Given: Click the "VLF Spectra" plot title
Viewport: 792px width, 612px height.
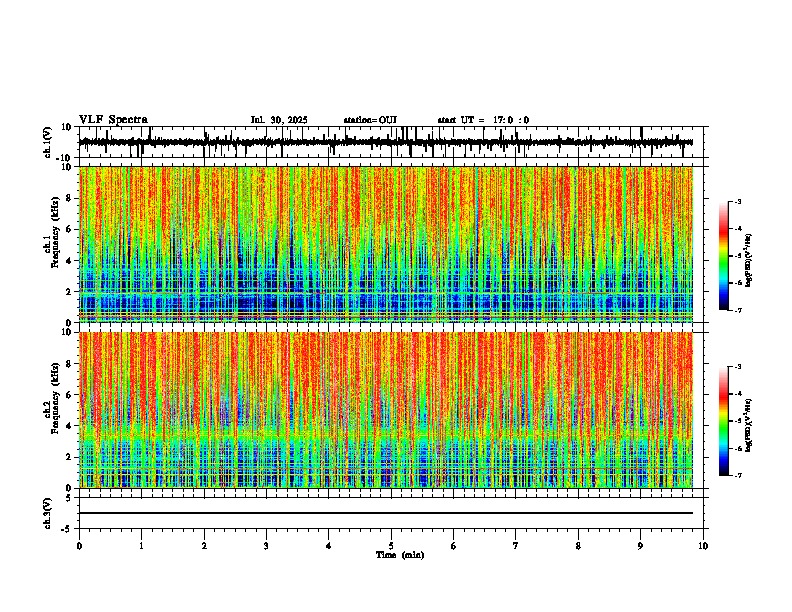Looking at the screenshot, I should (x=113, y=120).
